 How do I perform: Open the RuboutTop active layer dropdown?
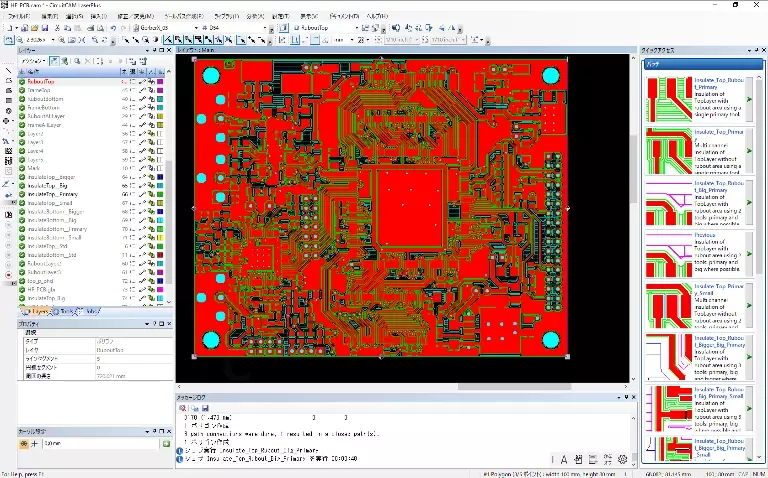coord(357,28)
